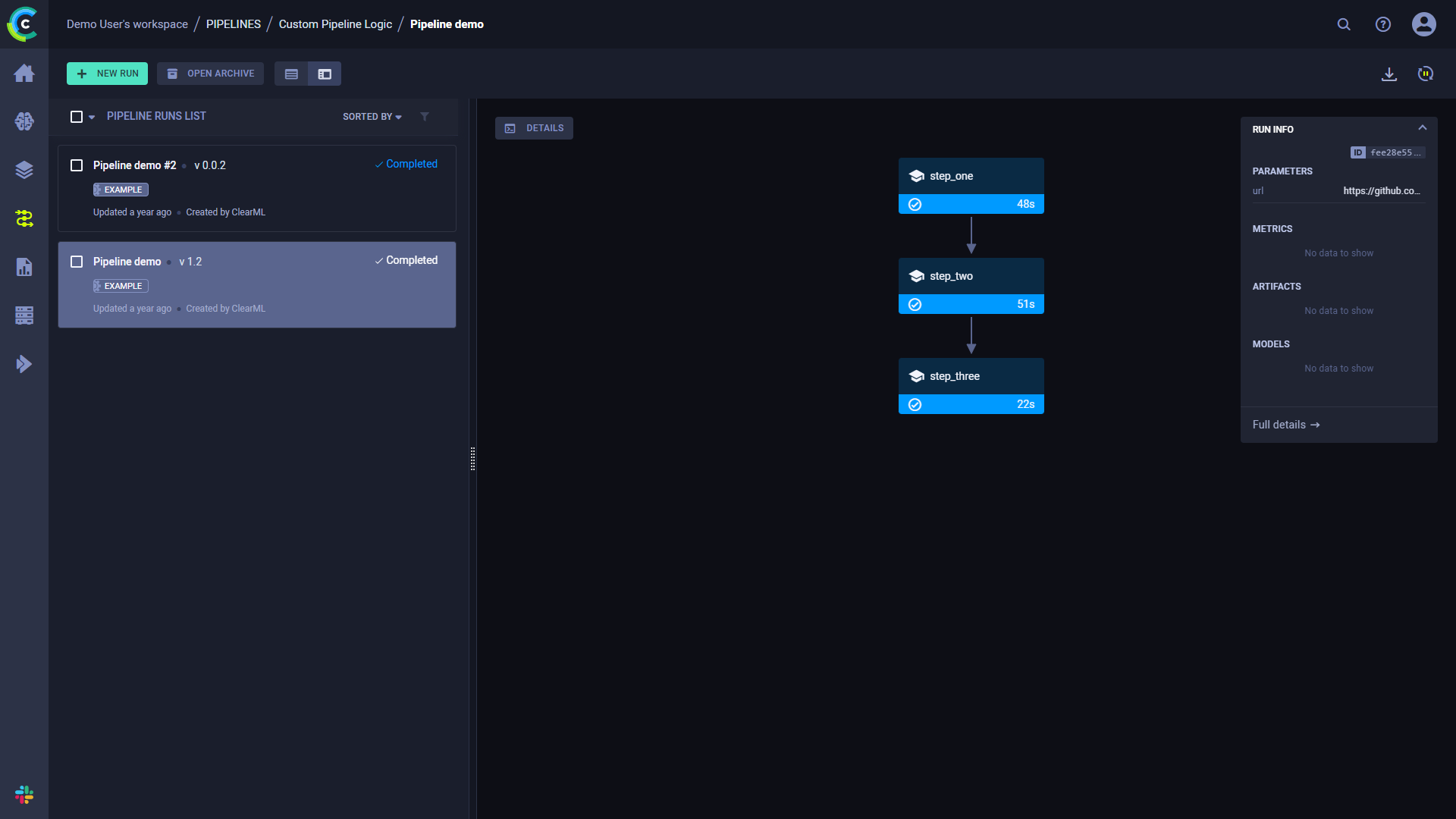1456x819 pixels.
Task: Toggle the auto-refresh pause icon
Action: click(x=1426, y=74)
